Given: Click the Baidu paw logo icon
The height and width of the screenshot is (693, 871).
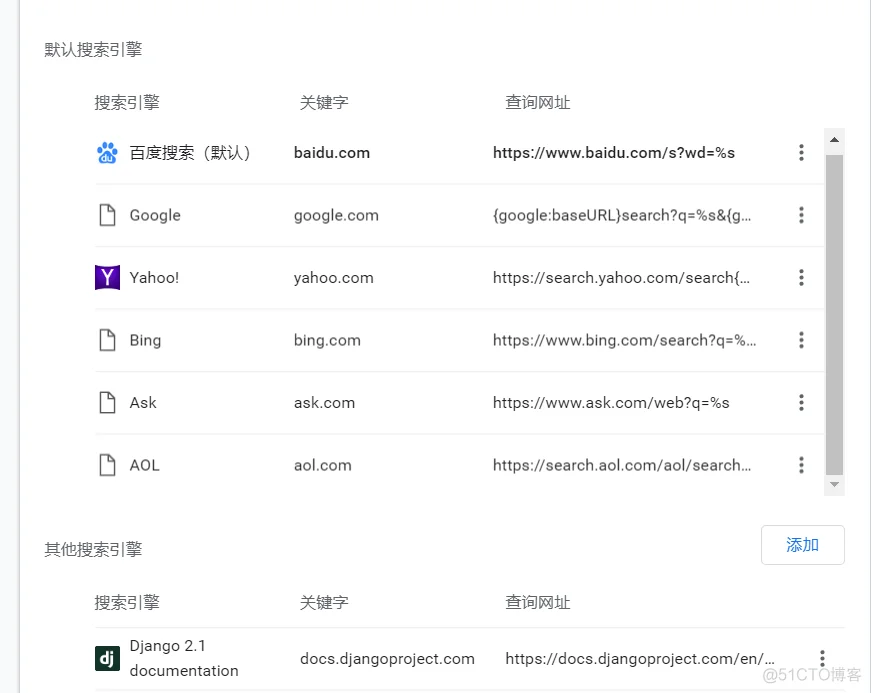Looking at the screenshot, I should coord(107,153).
